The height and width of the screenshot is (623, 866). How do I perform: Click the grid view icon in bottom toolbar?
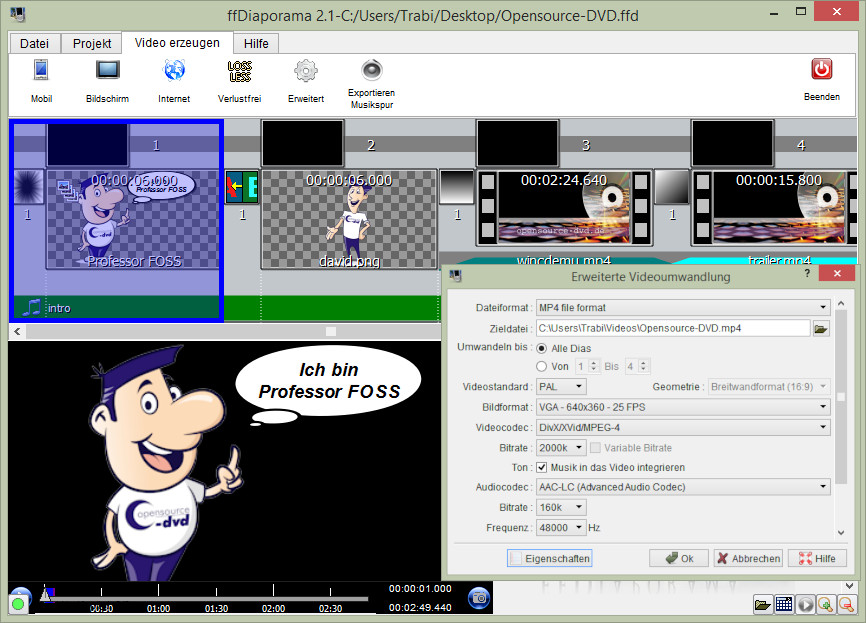click(784, 605)
